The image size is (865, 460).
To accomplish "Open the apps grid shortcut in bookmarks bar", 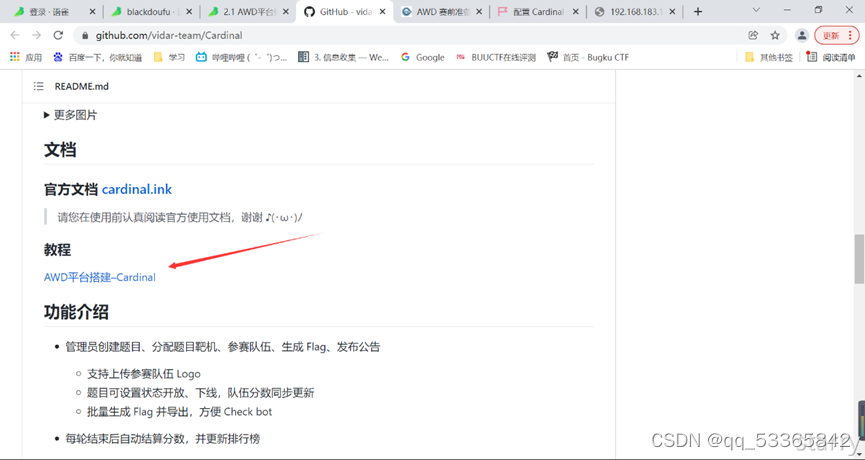I will [x=14, y=57].
